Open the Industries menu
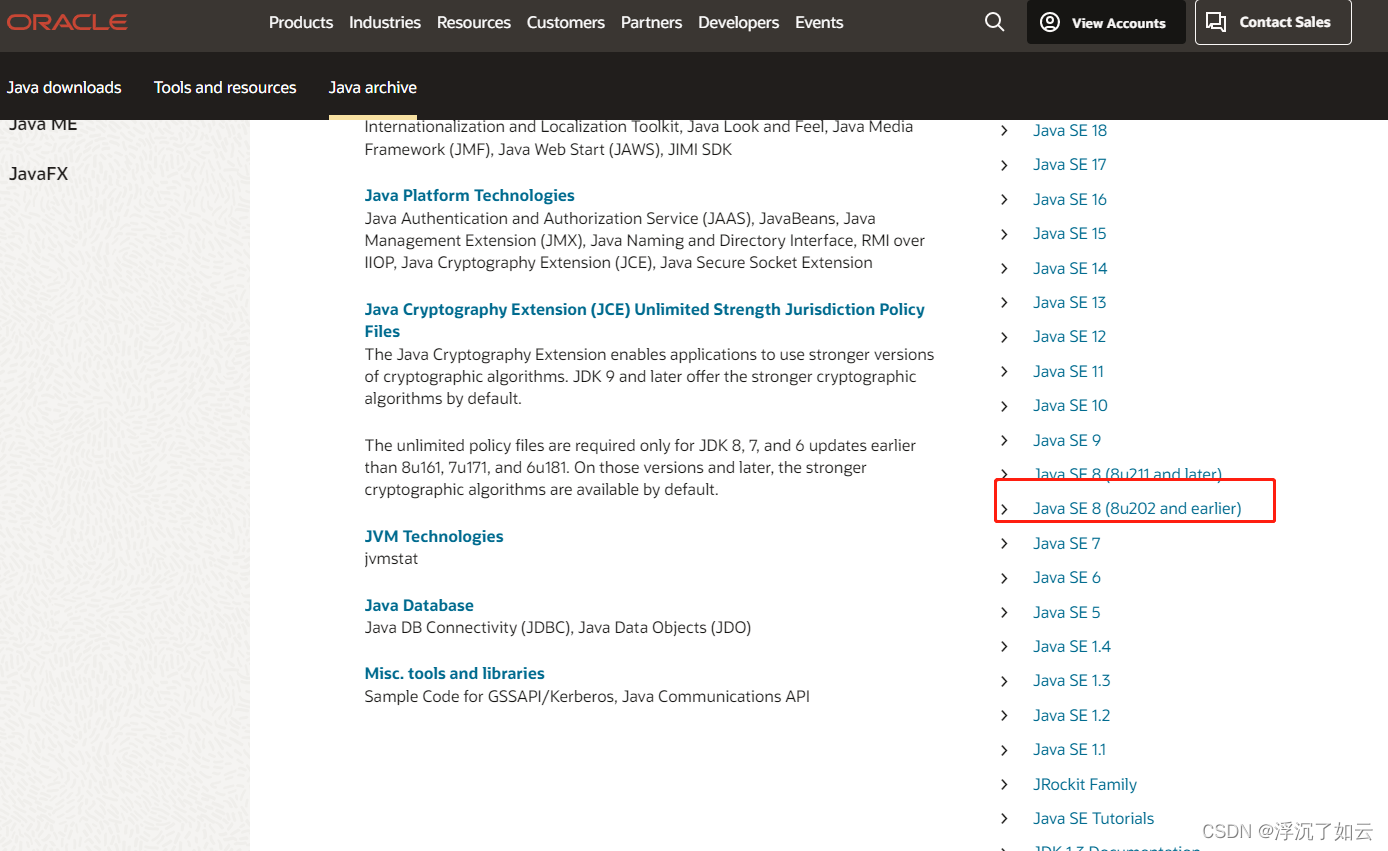 click(385, 22)
